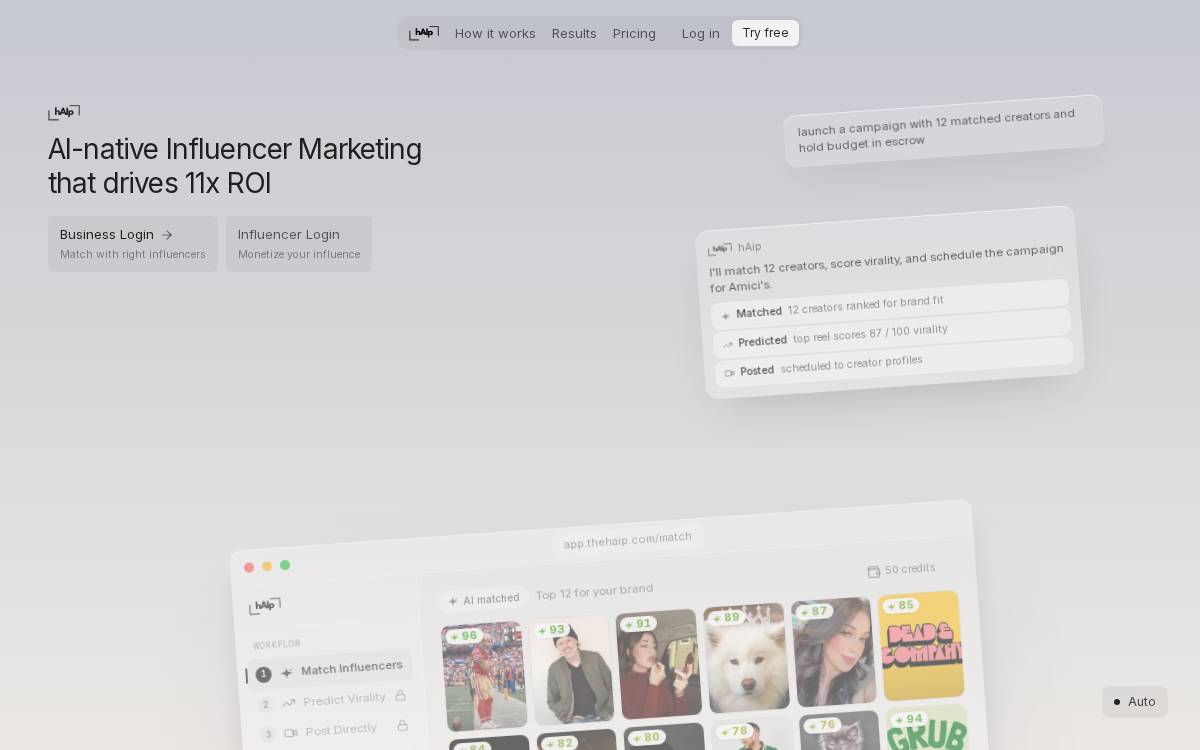Open the Pricing page

(x=634, y=33)
